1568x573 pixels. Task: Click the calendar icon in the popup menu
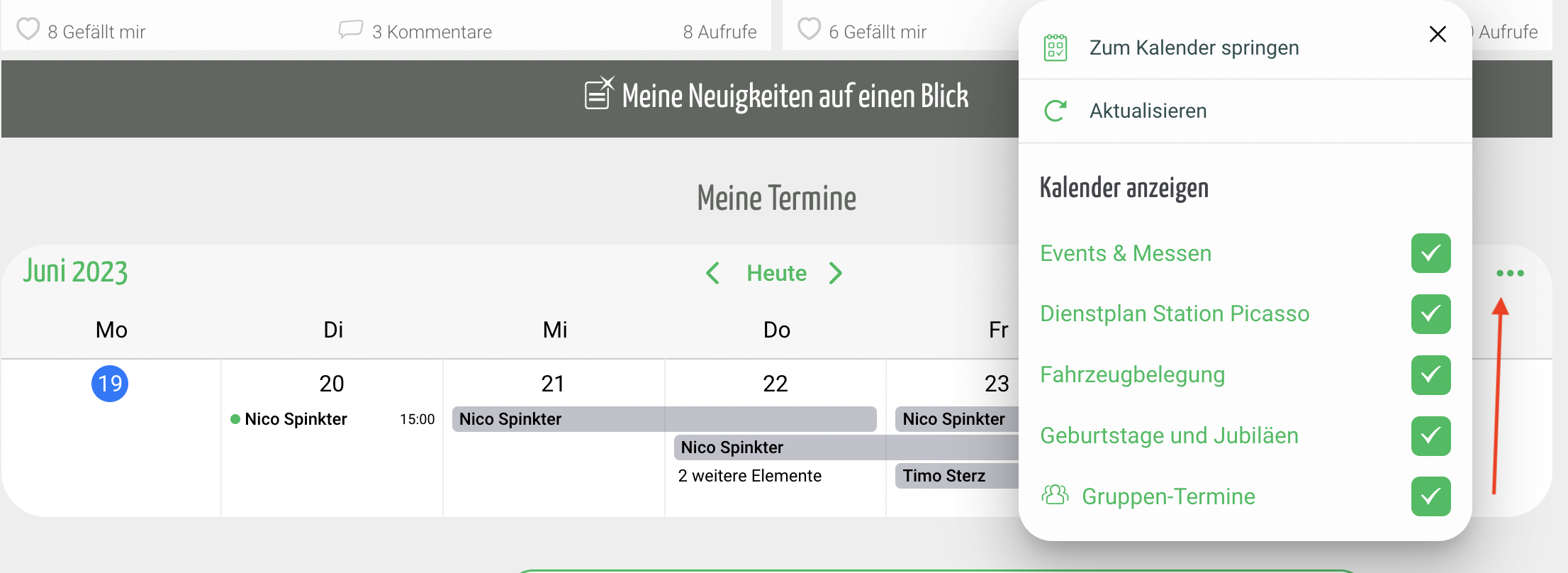(x=1055, y=48)
